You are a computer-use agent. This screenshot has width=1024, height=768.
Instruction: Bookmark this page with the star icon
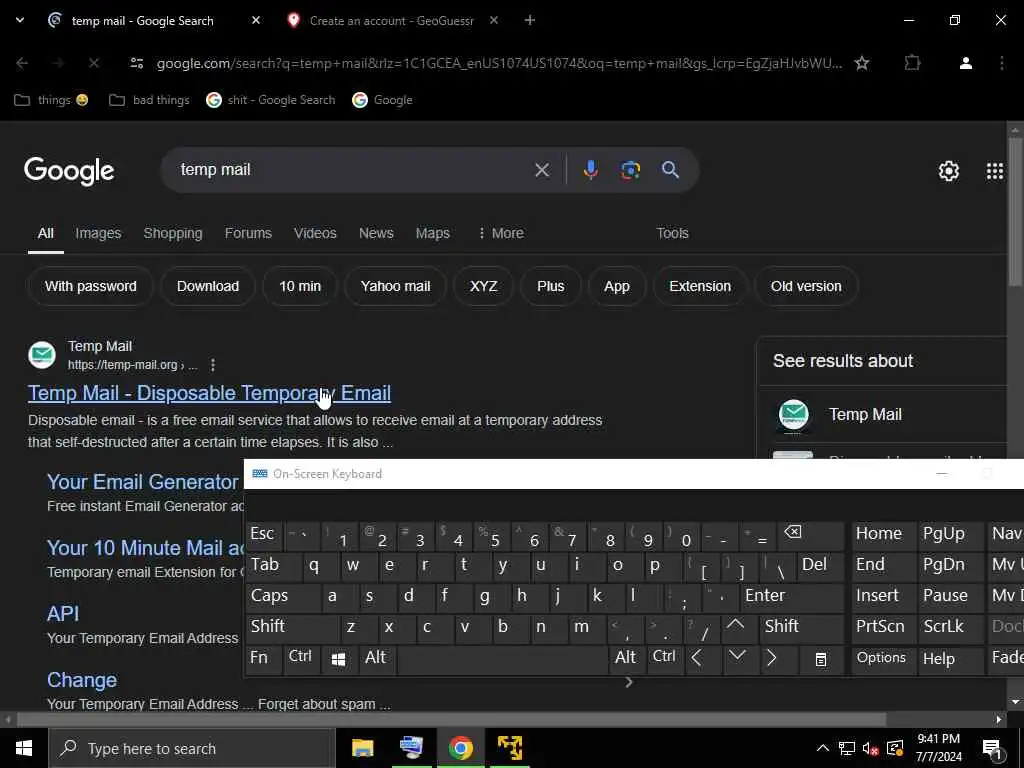[x=862, y=63]
